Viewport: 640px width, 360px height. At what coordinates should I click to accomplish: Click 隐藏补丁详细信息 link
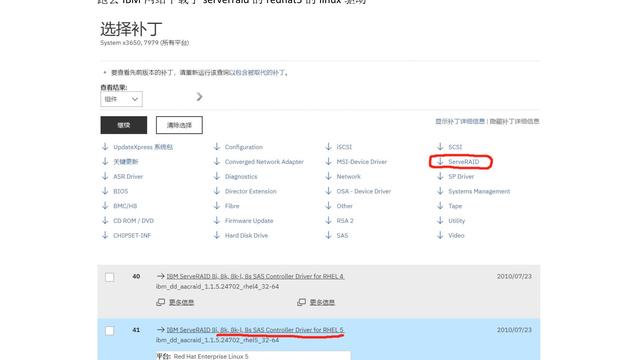click(x=514, y=121)
